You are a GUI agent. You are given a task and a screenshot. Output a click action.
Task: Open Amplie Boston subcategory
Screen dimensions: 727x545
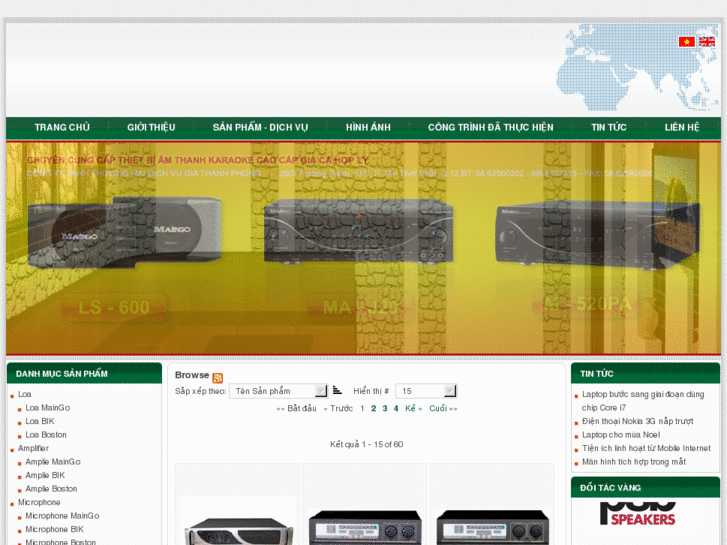(x=51, y=488)
